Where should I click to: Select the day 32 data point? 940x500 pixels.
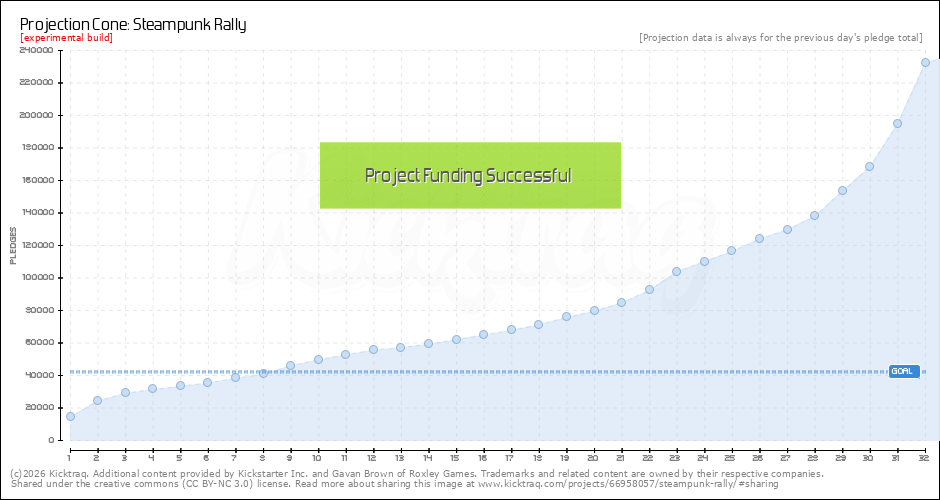(925, 62)
